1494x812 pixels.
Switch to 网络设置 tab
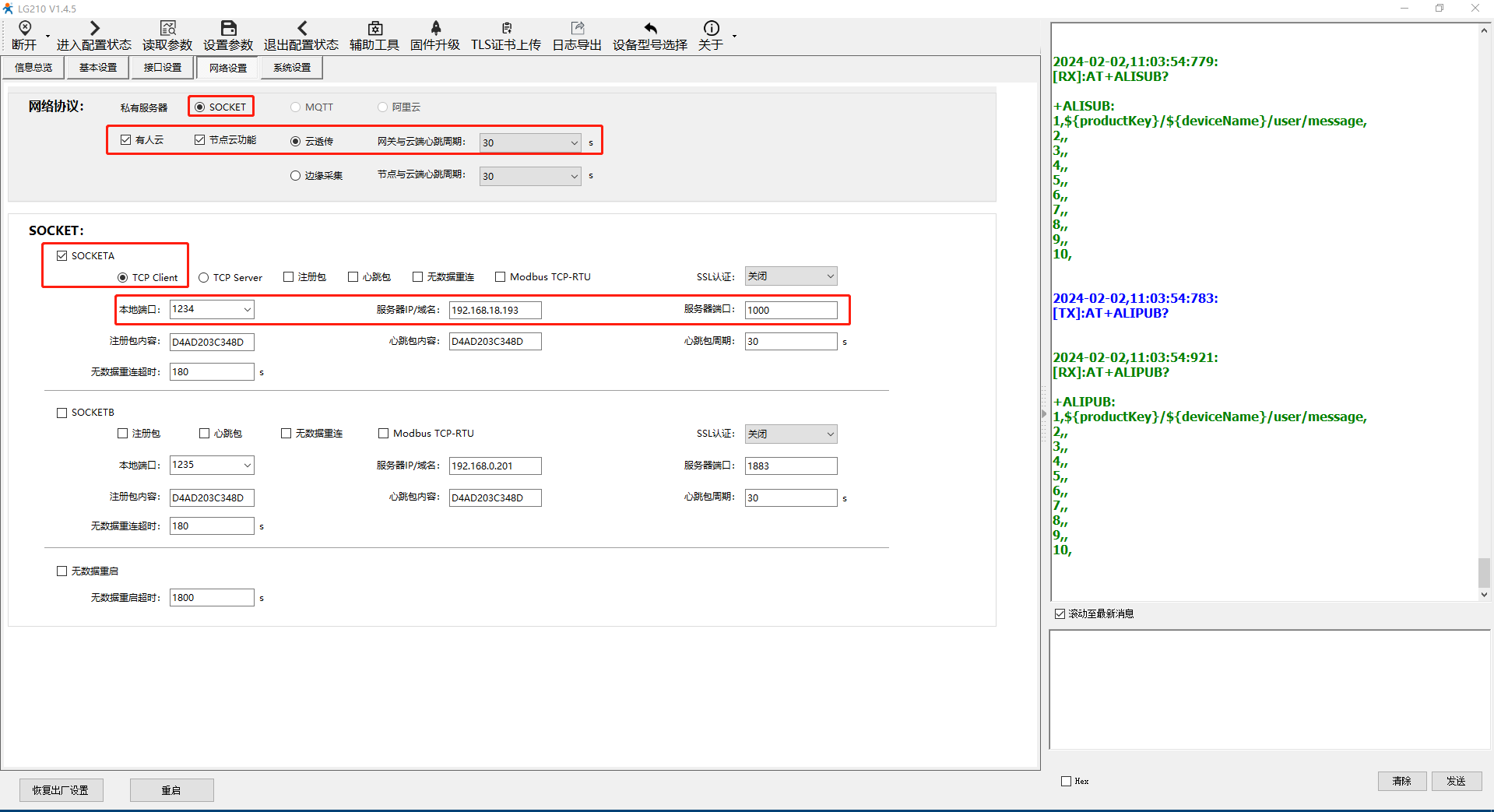tap(228, 68)
